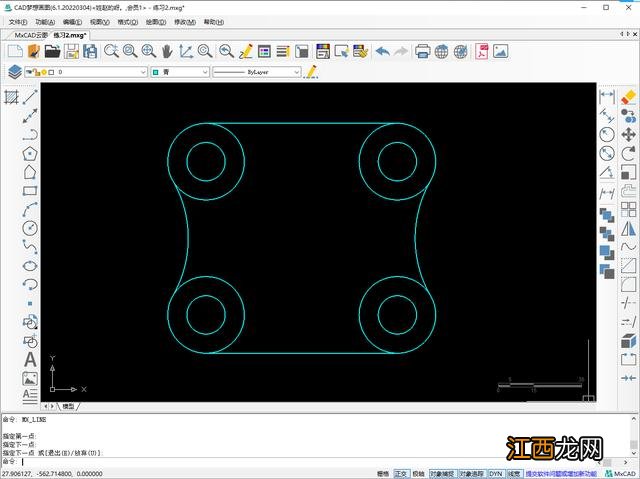Switch to the MxCAD云图 tab
Viewport: 640px width, 479px height.
click(31, 34)
